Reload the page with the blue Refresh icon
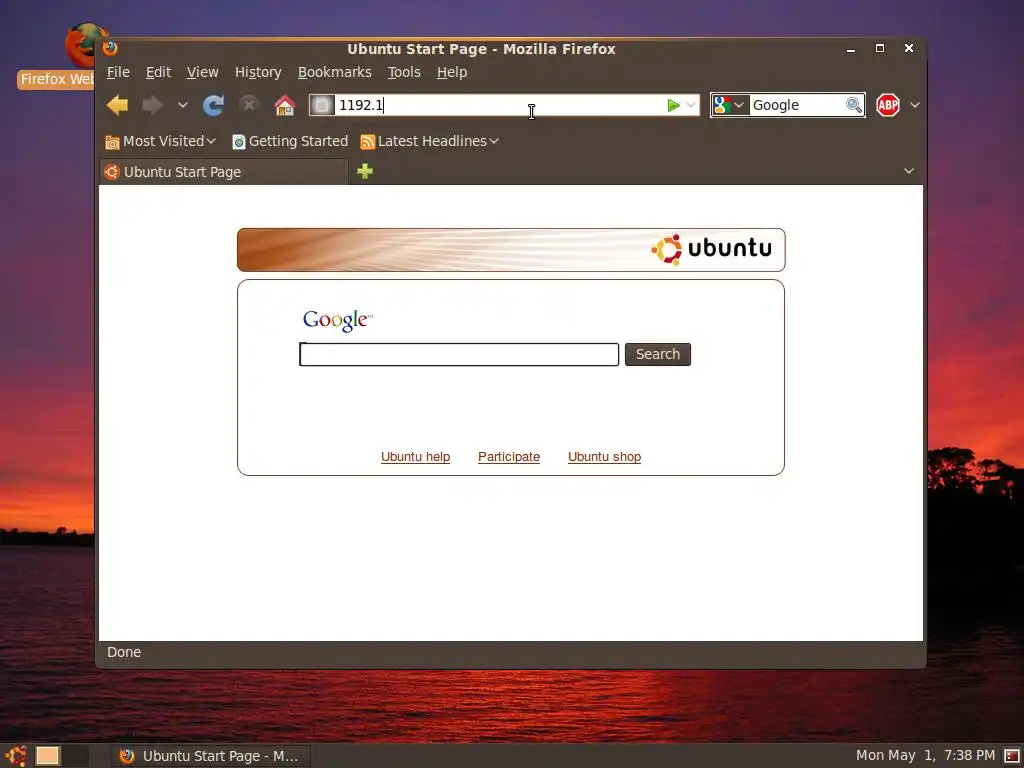The image size is (1024, 768). [213, 105]
